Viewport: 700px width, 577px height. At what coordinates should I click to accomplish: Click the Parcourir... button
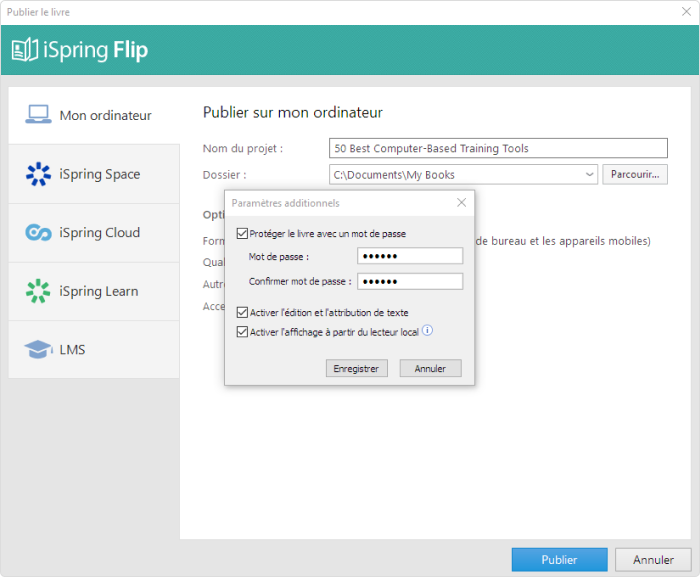click(635, 174)
